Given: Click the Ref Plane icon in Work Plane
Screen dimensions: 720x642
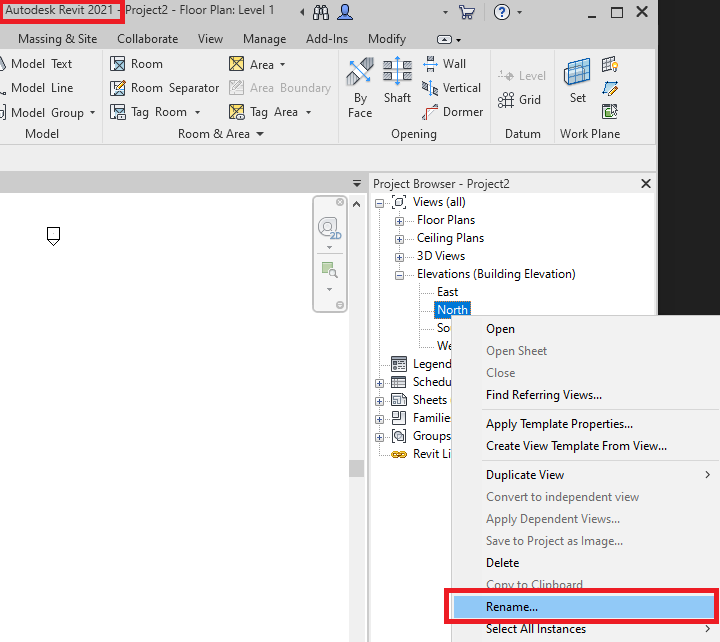Looking at the screenshot, I should coord(610,88).
